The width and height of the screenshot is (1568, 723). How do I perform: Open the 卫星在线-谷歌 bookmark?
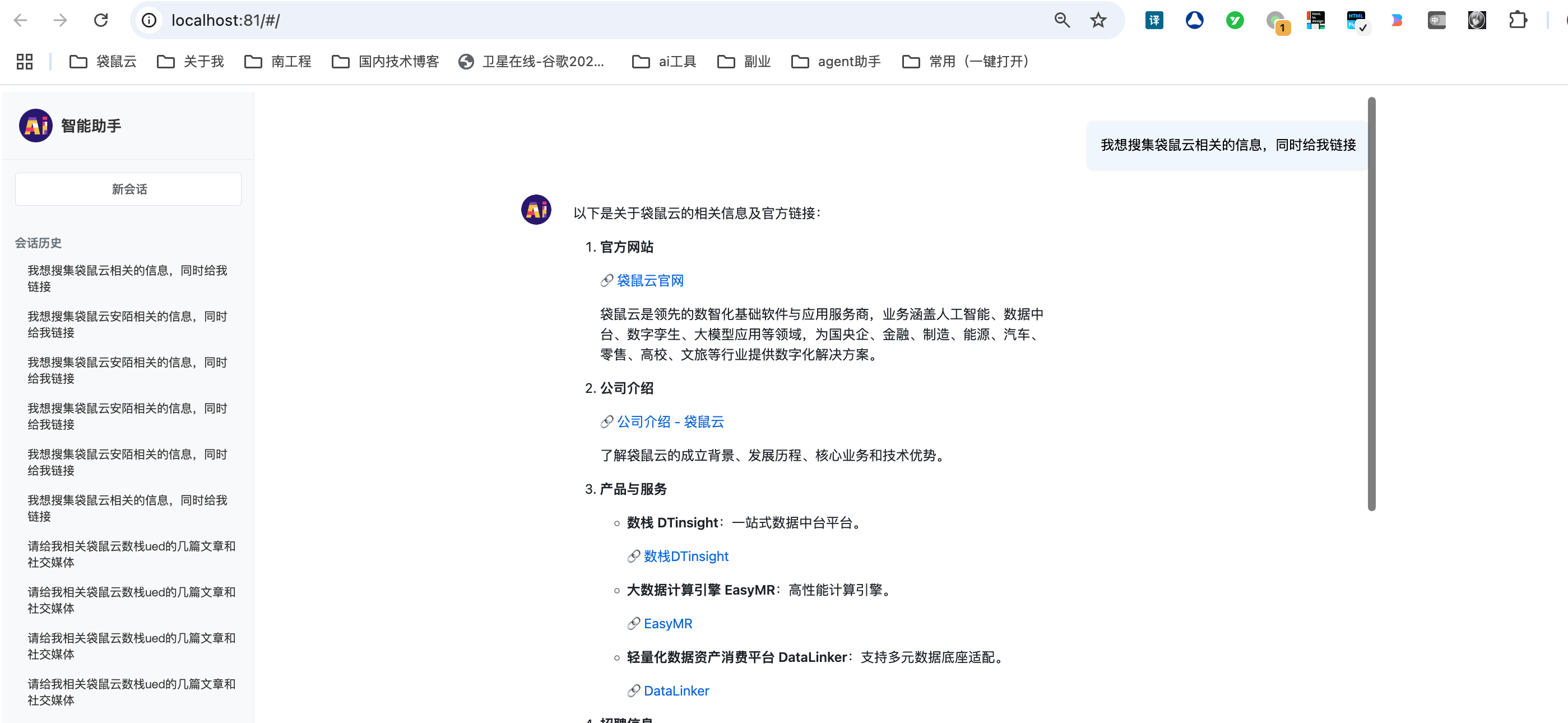click(531, 62)
